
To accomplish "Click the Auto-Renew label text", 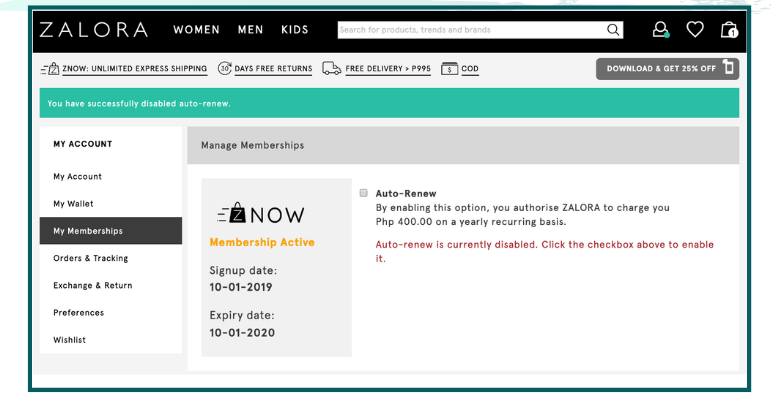I will tap(406, 194).
